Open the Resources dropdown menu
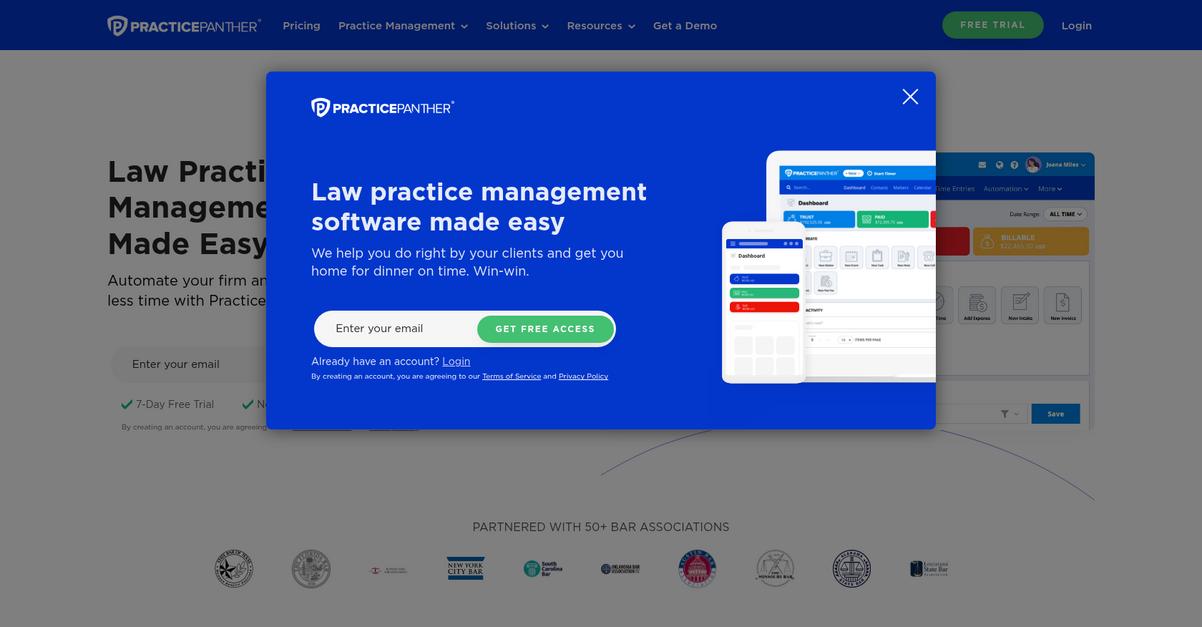Screen dimensions: 1202x627 (601, 26)
